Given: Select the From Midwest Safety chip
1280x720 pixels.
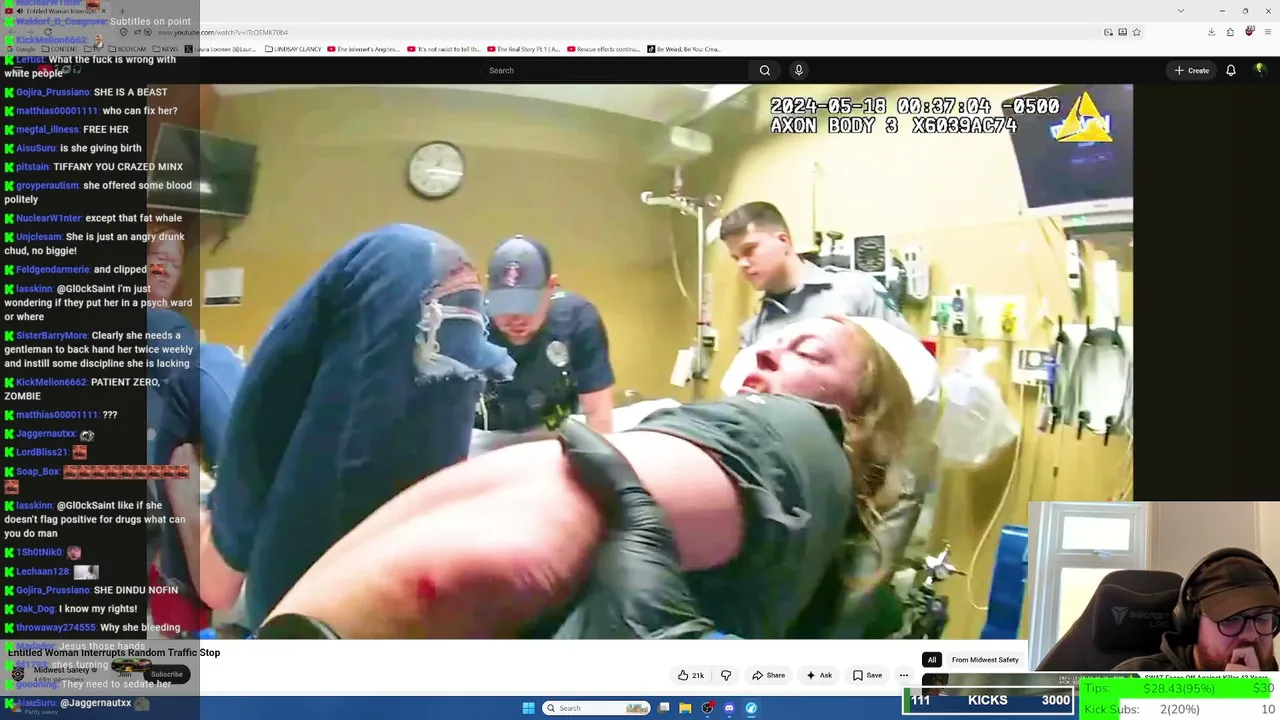Looking at the screenshot, I should [985, 660].
